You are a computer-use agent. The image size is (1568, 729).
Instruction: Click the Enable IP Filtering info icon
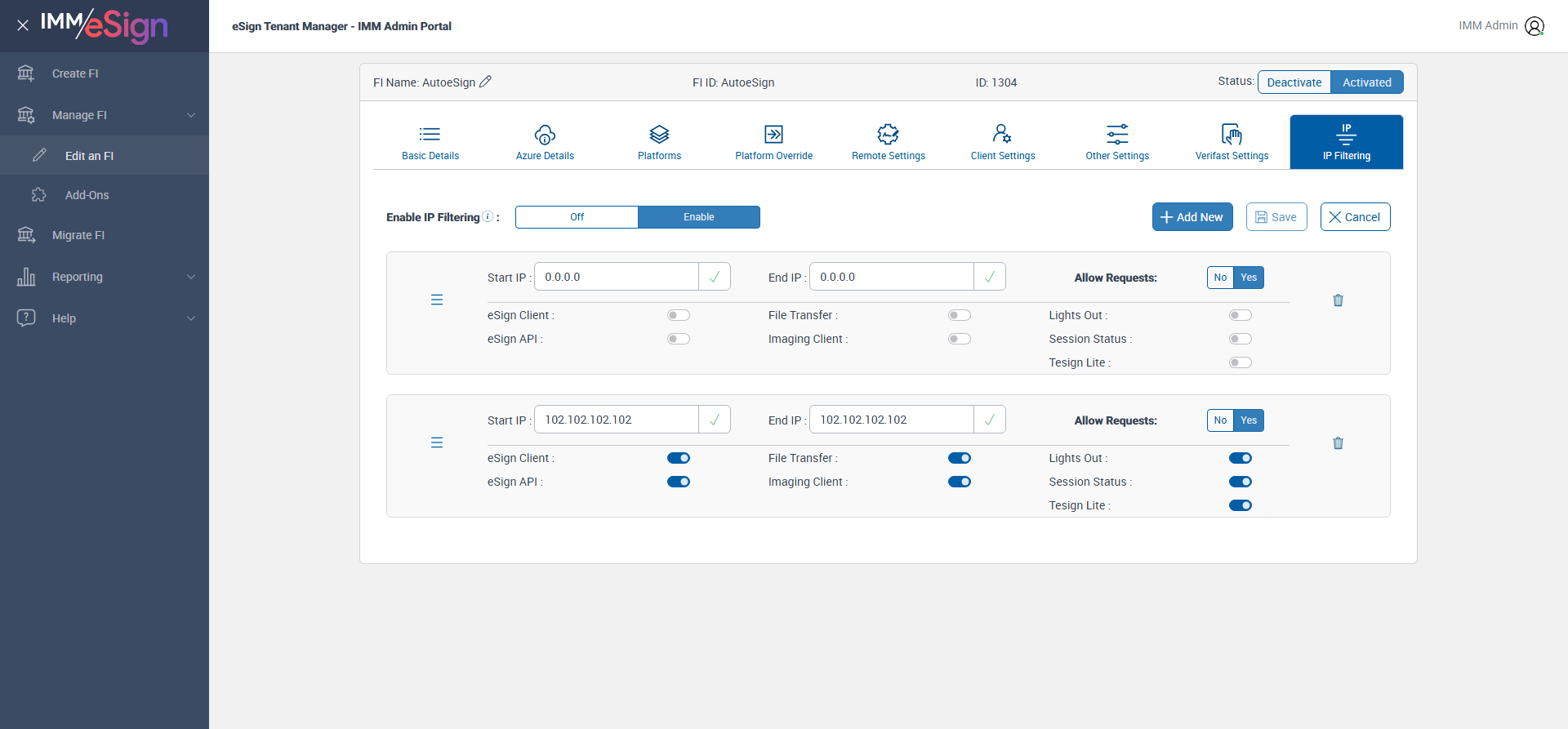pos(488,216)
